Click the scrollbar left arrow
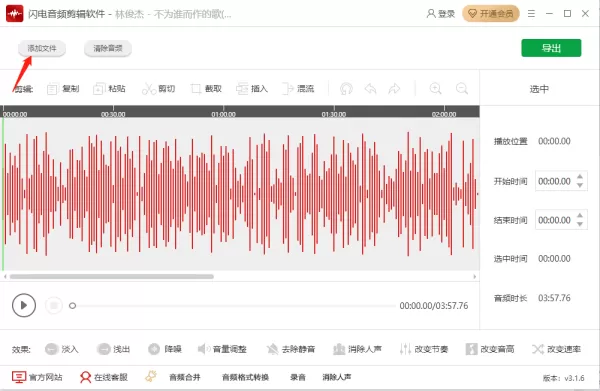Screen dimensions: 600x391 [5, 276]
